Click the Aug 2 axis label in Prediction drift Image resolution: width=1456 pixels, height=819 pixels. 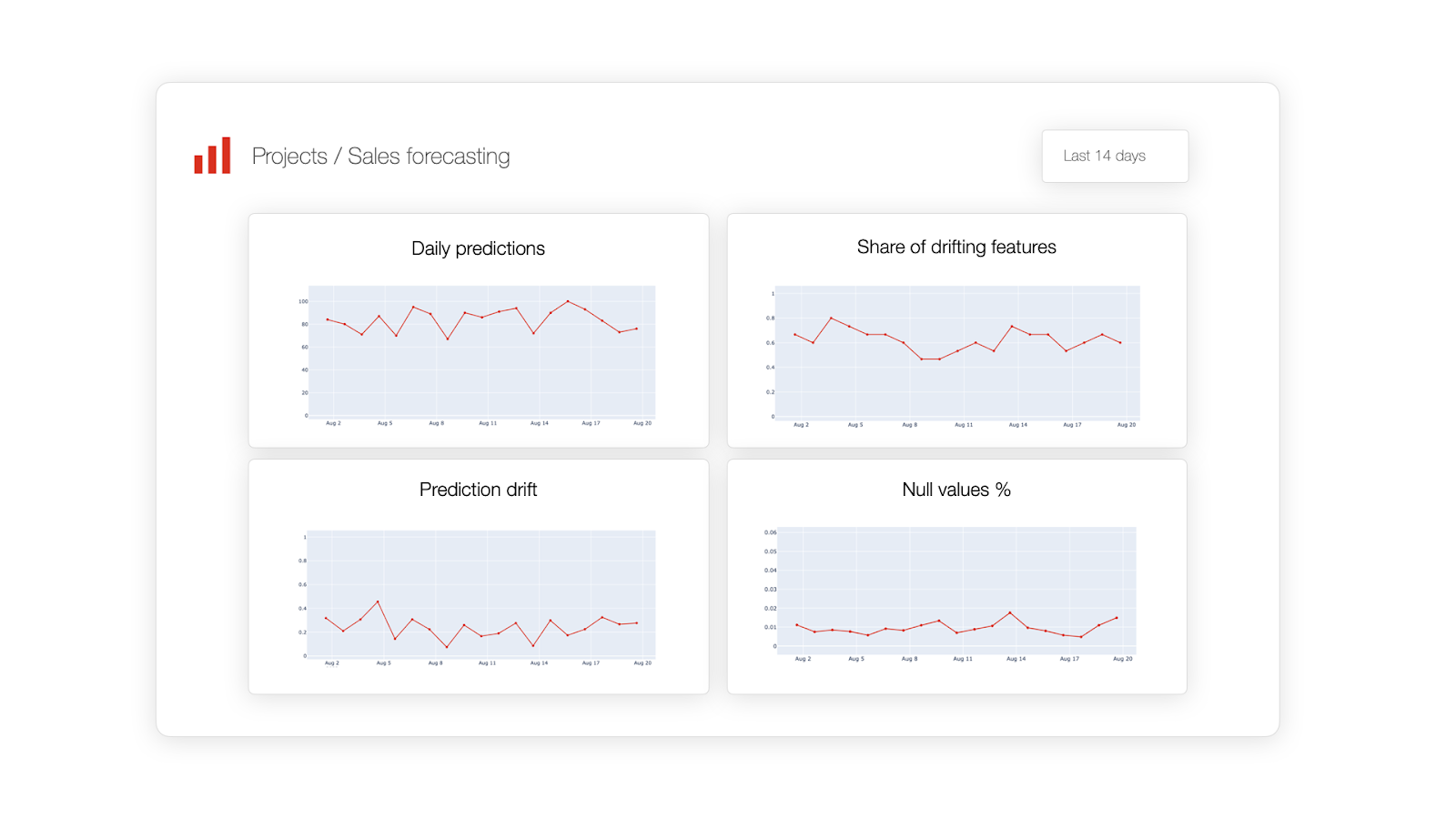point(332,663)
